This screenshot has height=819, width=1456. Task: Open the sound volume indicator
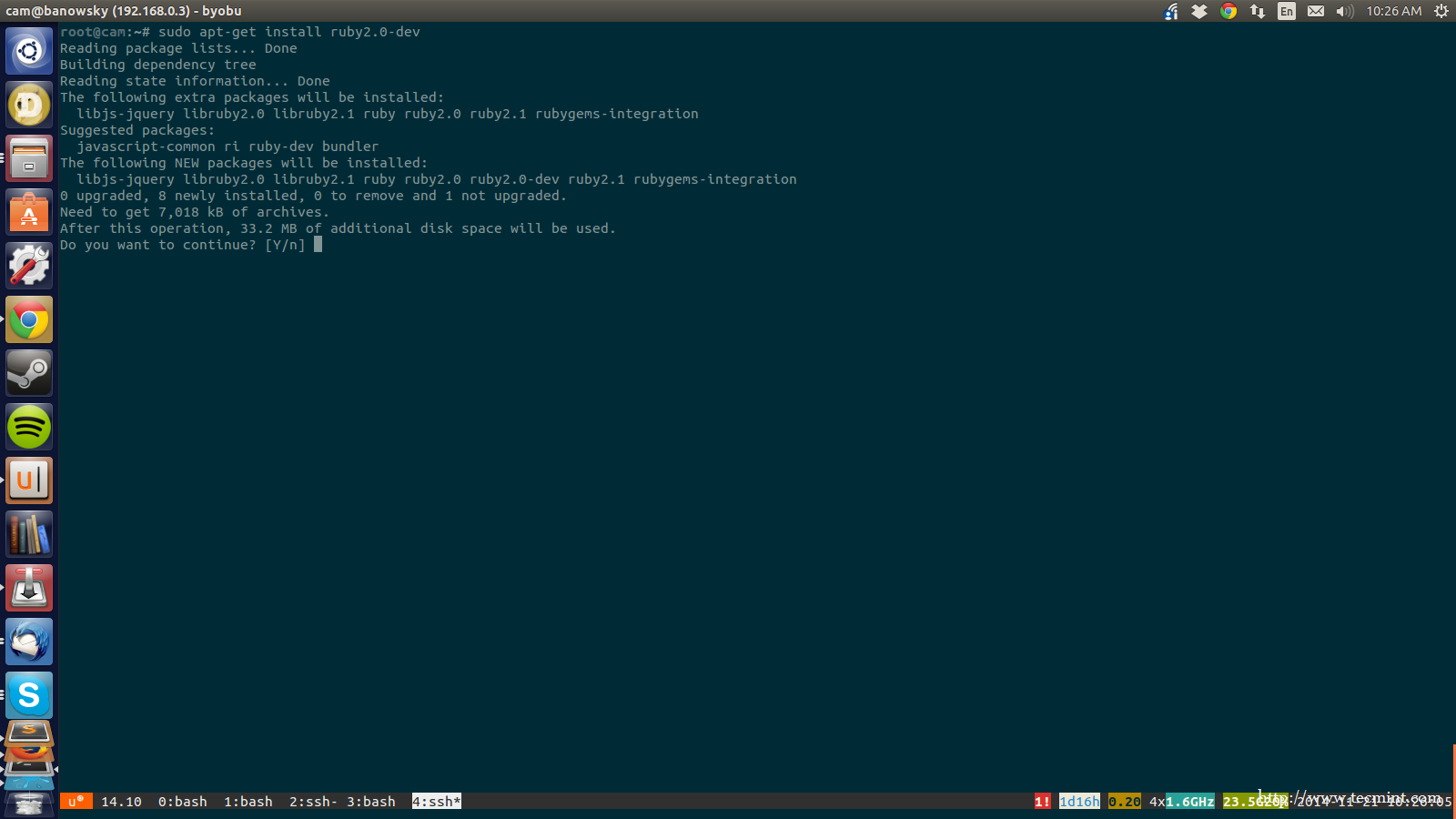(1345, 11)
